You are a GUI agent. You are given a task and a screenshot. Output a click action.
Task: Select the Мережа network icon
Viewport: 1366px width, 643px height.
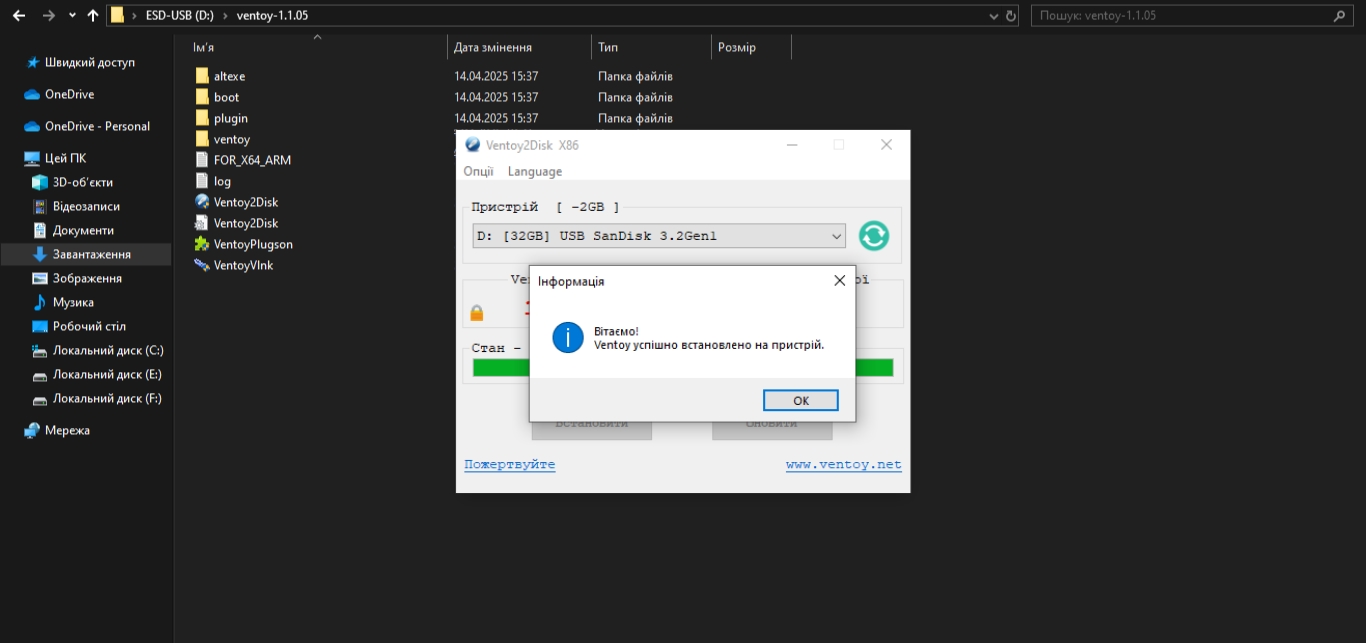[x=32, y=430]
